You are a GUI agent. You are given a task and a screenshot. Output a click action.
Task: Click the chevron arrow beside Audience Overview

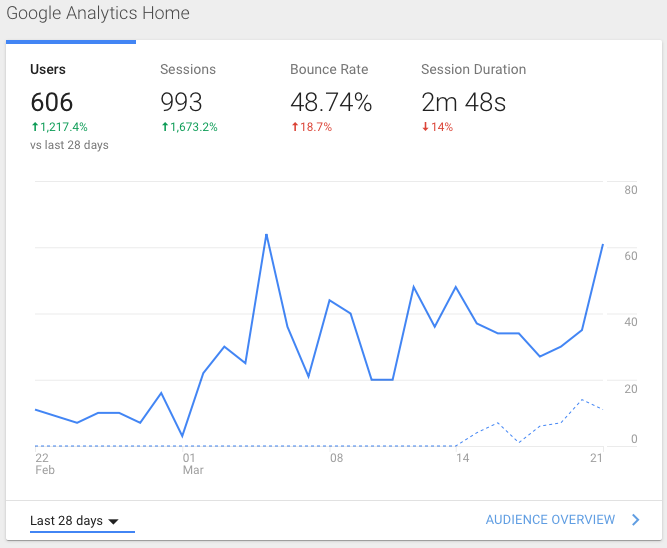636,519
